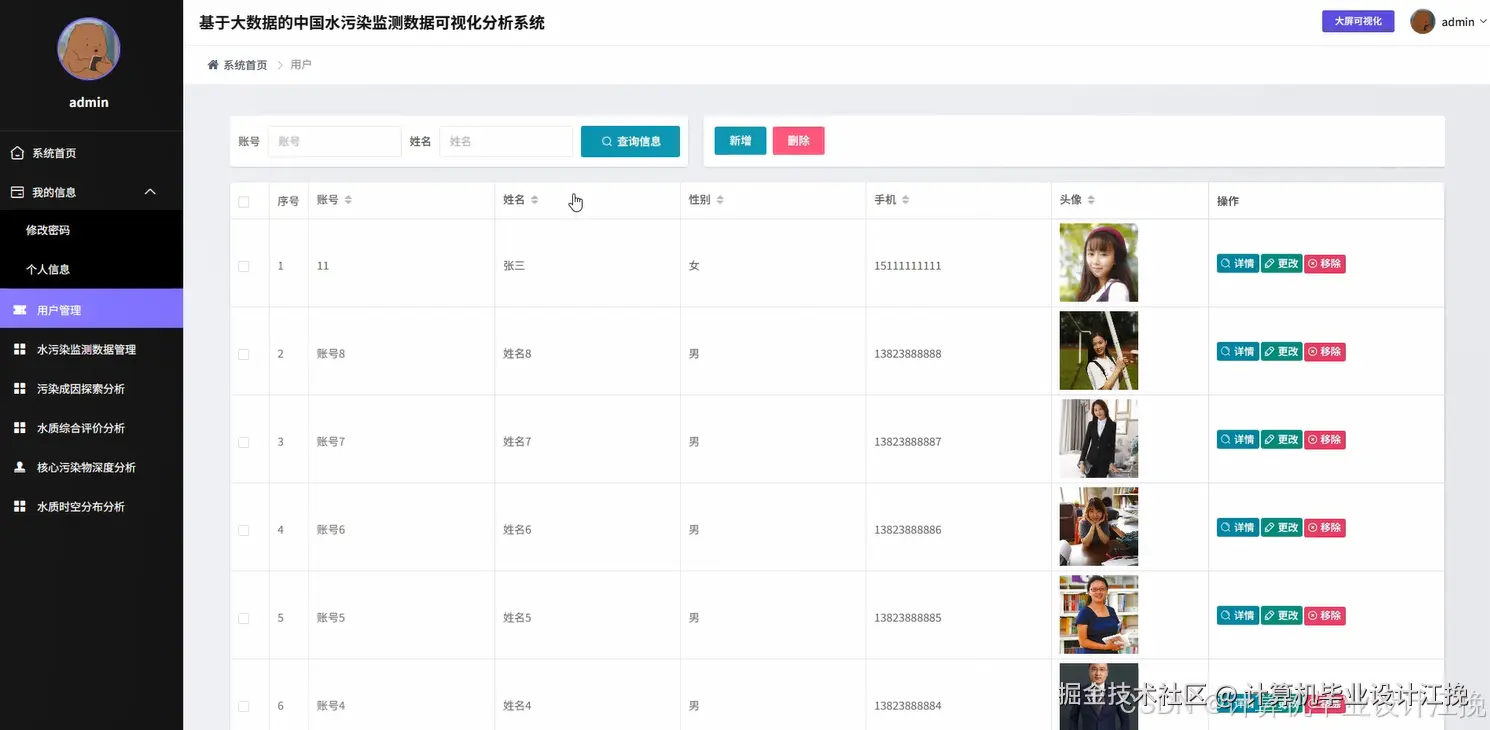Click 移除 for 账号5 row

tap(1325, 616)
